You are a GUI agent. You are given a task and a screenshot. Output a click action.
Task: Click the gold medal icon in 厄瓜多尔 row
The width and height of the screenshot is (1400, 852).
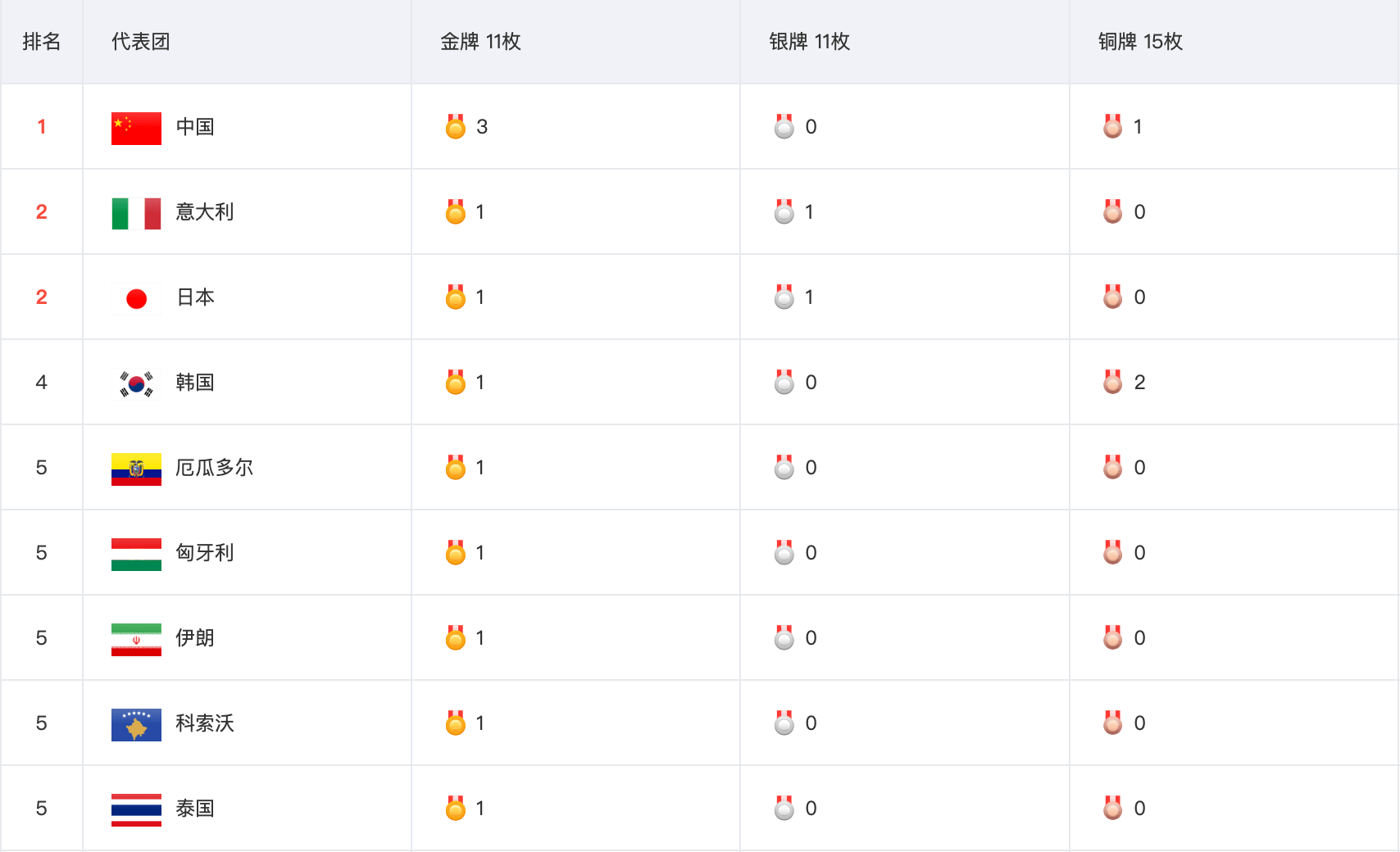point(456,467)
